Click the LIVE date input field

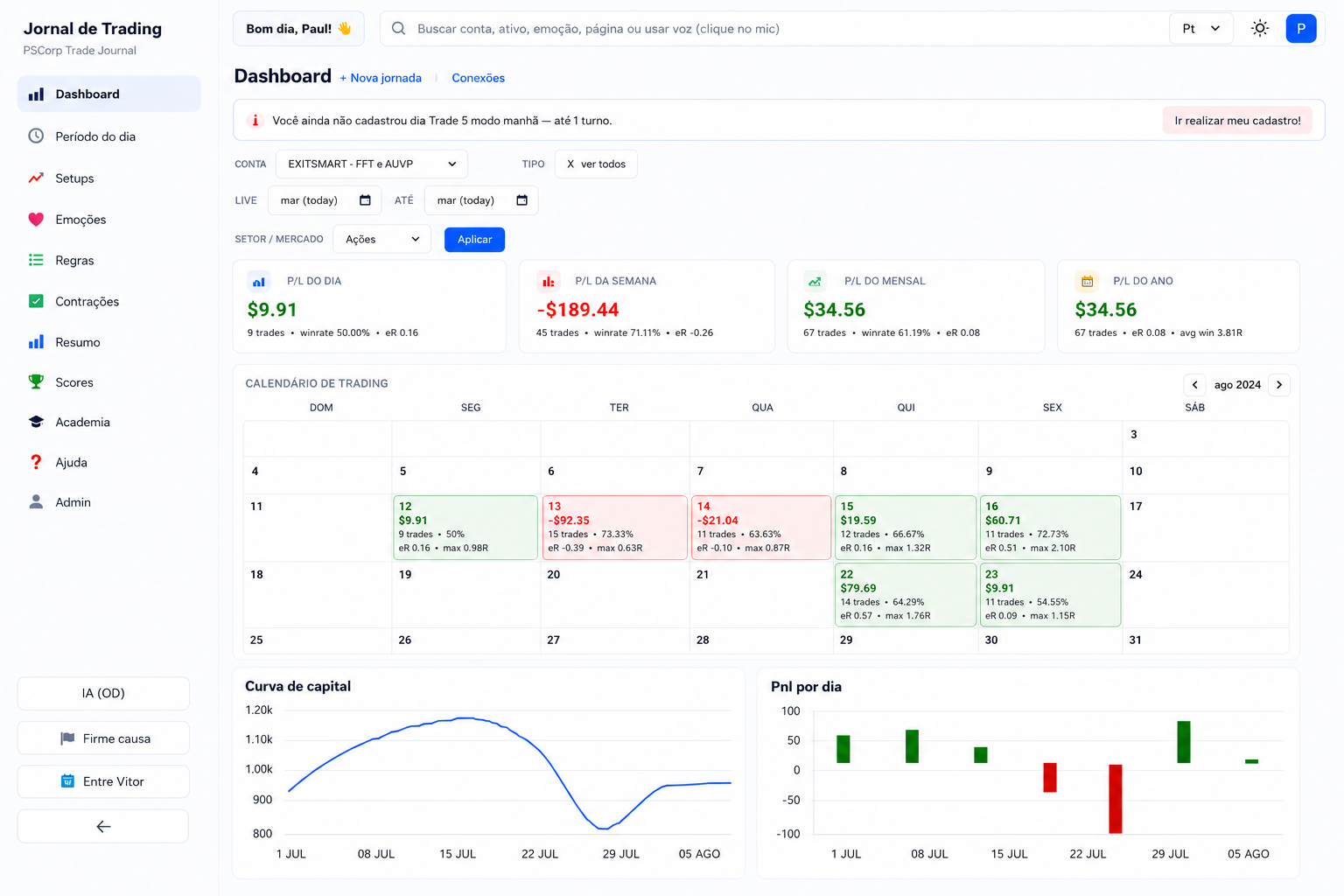point(325,200)
